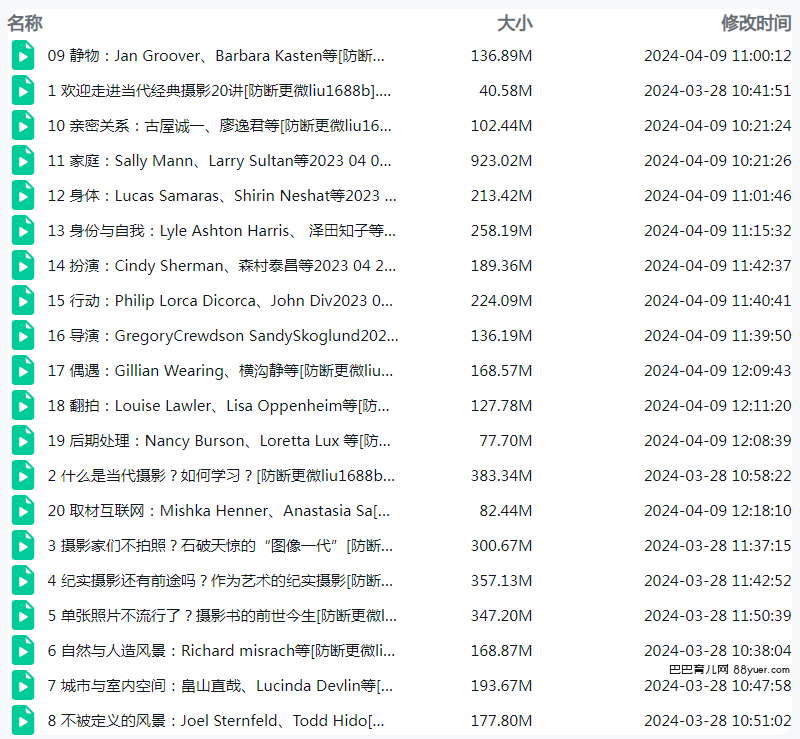The width and height of the screenshot is (800, 739).
Task: Click size value 300.67M
Action: click(x=502, y=546)
